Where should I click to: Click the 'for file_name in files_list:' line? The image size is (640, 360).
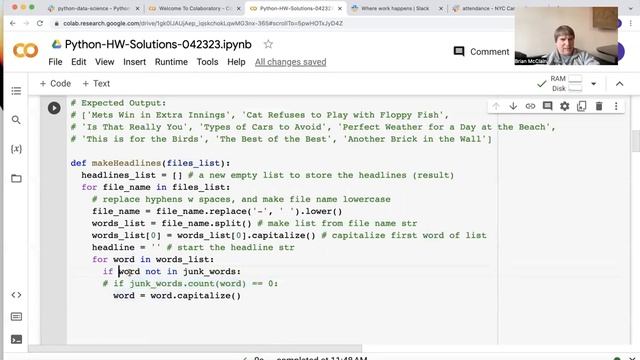156,187
